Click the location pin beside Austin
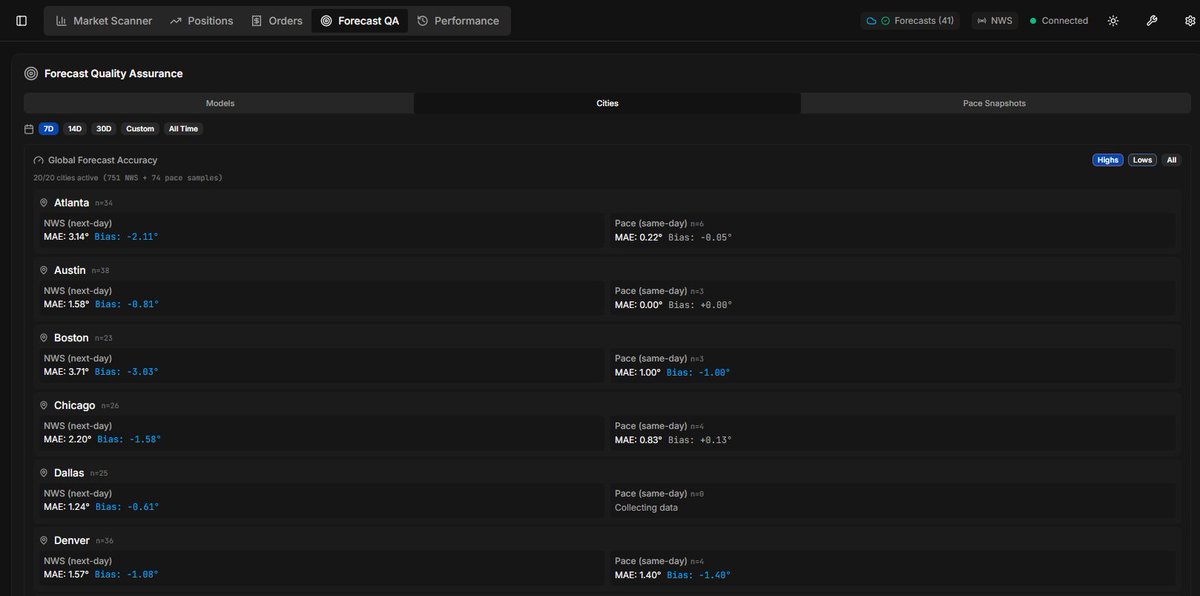The width and height of the screenshot is (1200, 596). [44, 270]
